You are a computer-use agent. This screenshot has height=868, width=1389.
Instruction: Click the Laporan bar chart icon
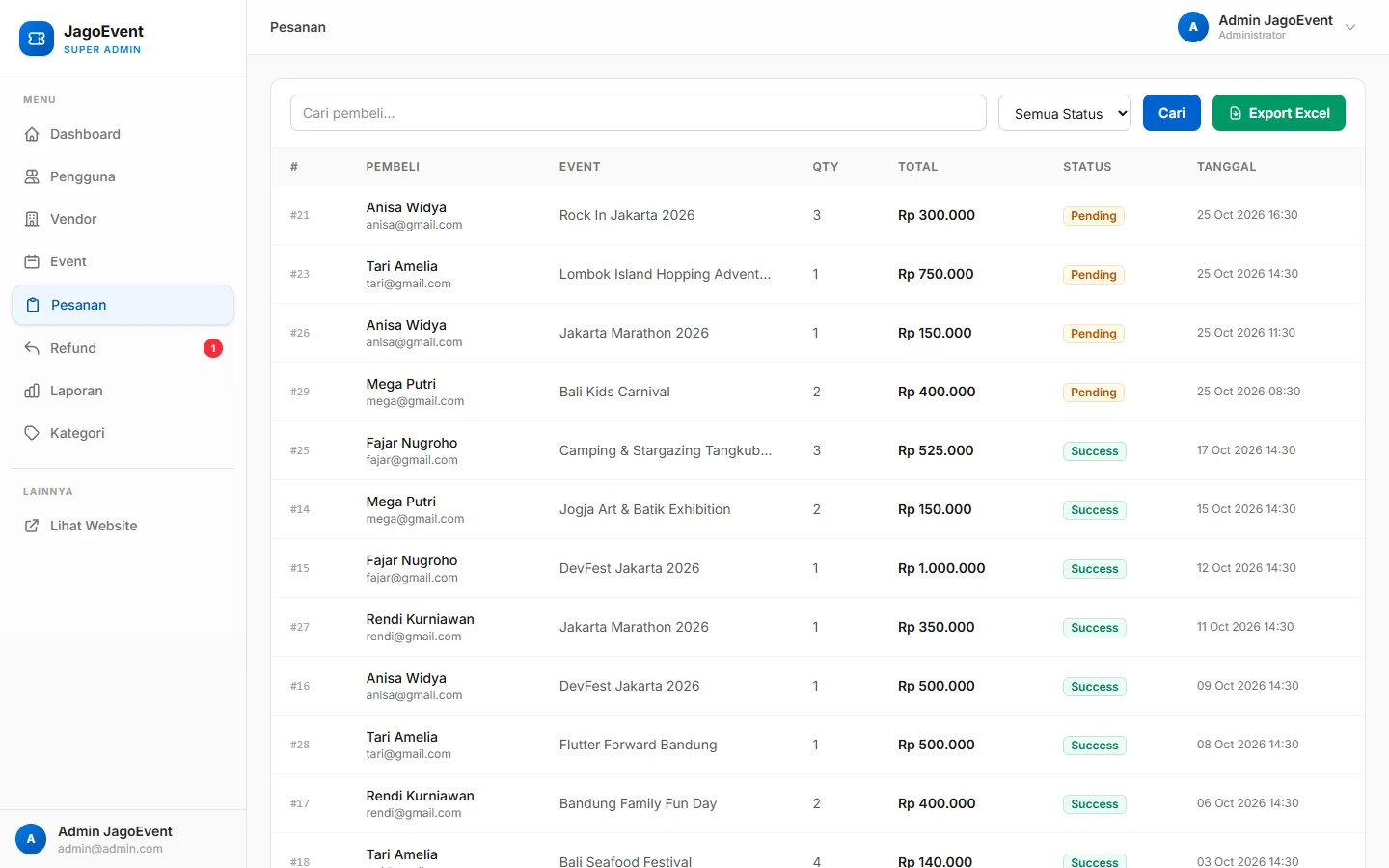(32, 391)
